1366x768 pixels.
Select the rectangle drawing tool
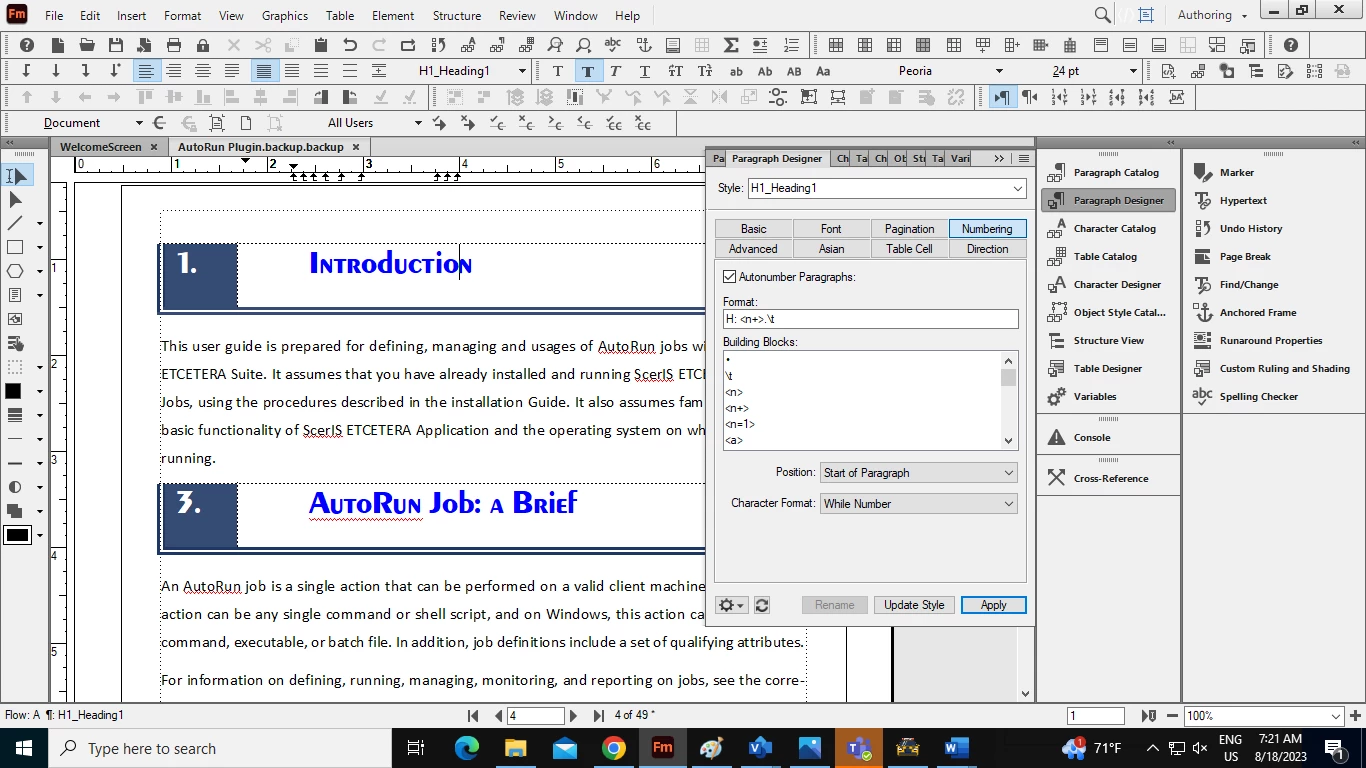(15, 247)
